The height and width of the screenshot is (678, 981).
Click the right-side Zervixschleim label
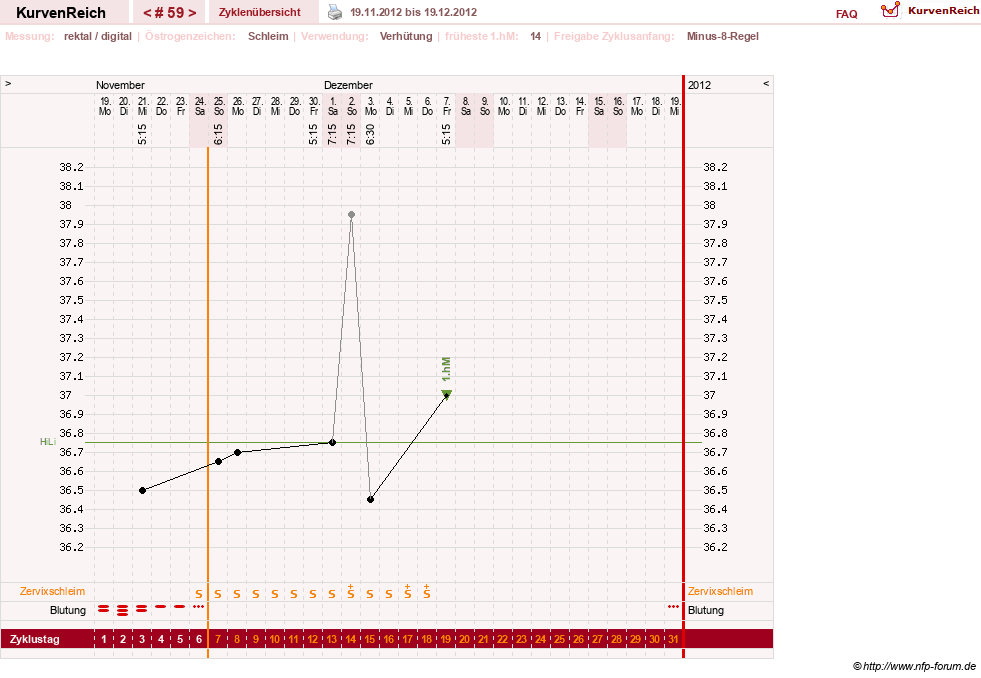[x=720, y=591]
